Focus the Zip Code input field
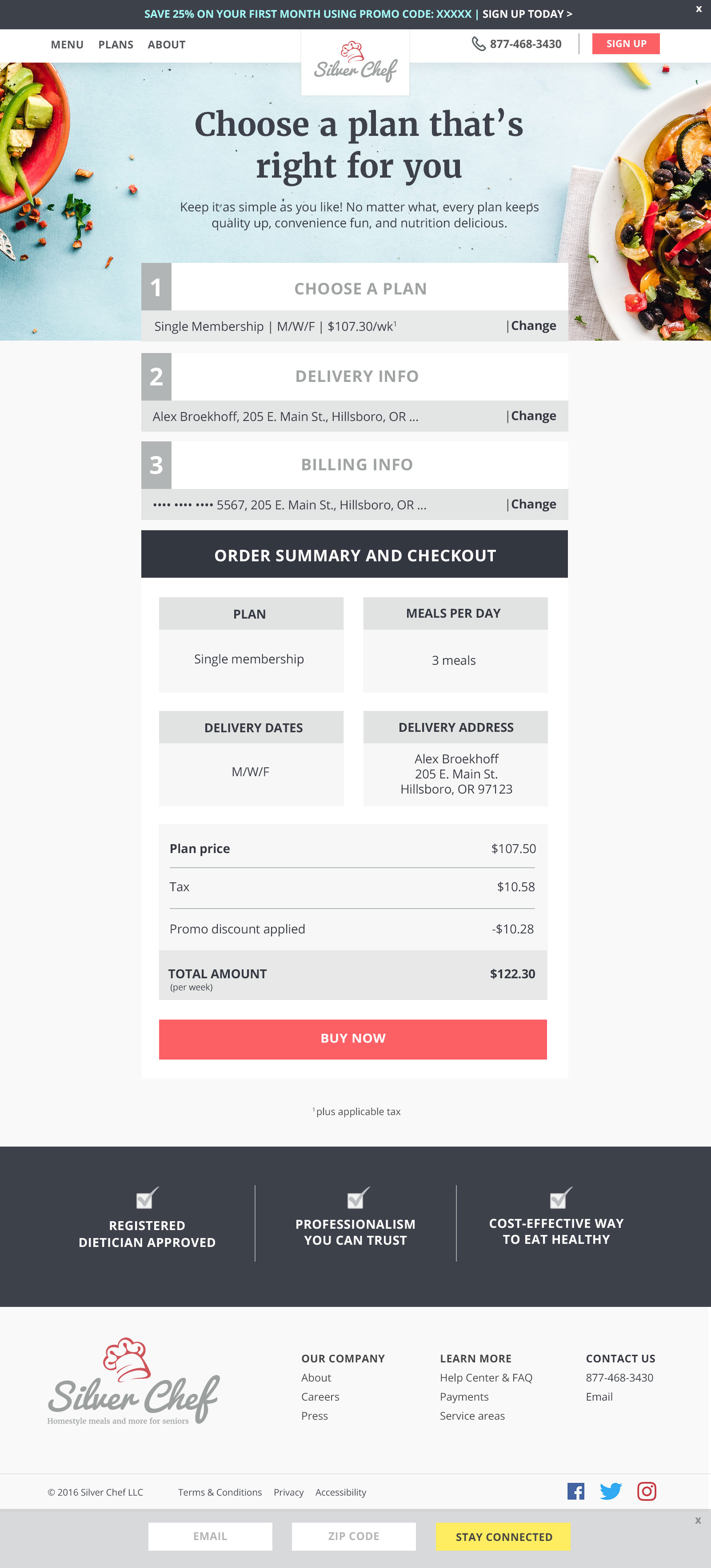 point(353,1536)
